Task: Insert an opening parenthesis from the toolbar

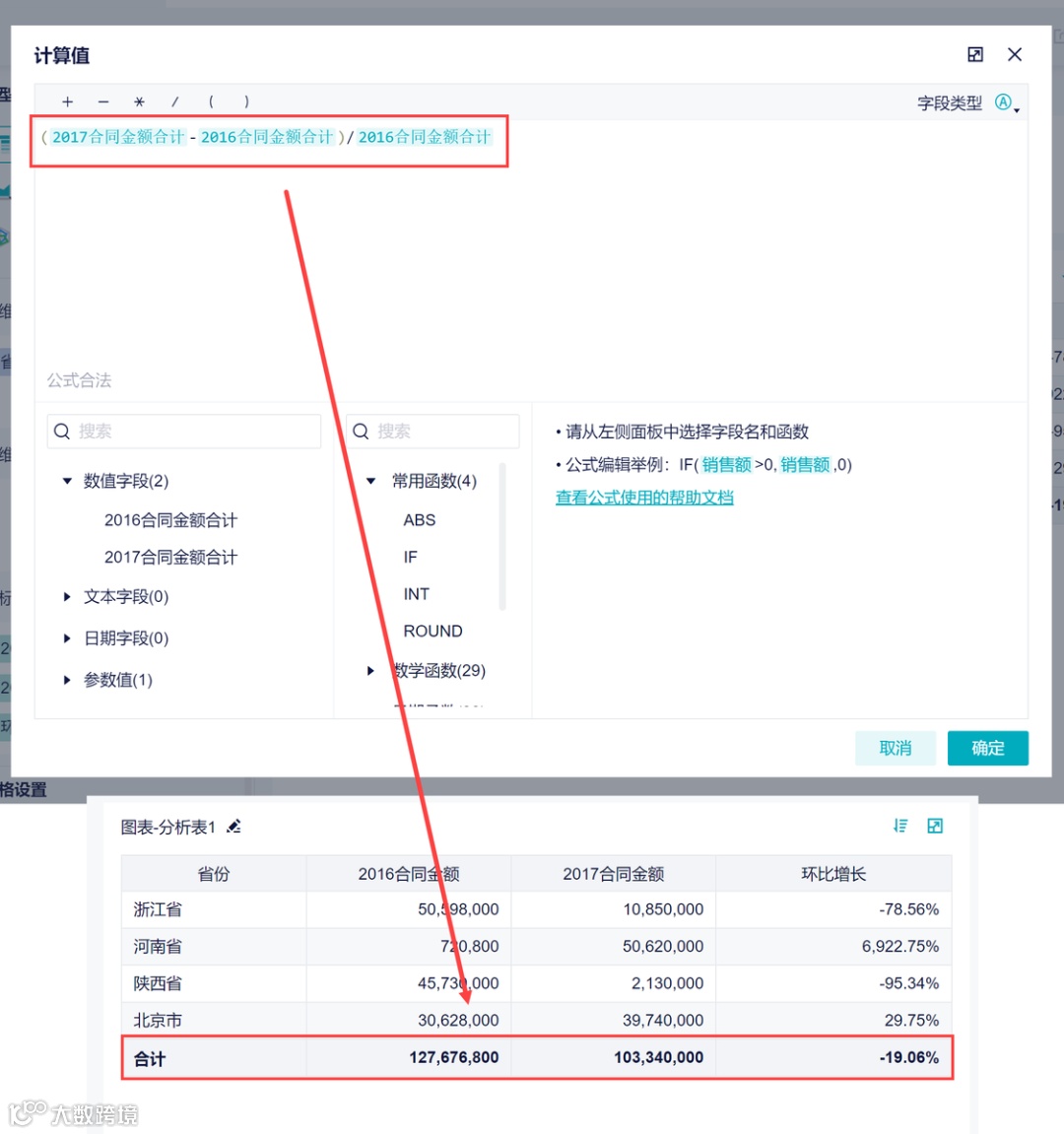Action: pyautogui.click(x=211, y=101)
